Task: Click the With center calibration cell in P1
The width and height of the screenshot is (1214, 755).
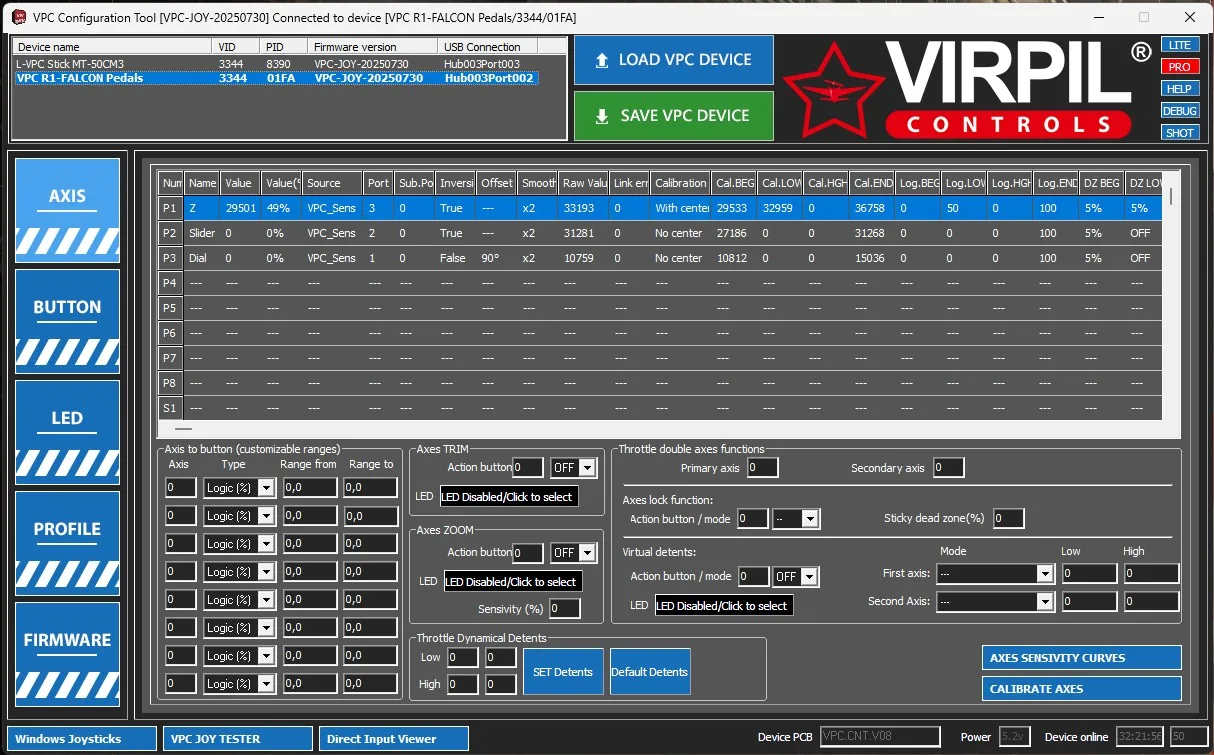Action: pyautogui.click(x=680, y=208)
